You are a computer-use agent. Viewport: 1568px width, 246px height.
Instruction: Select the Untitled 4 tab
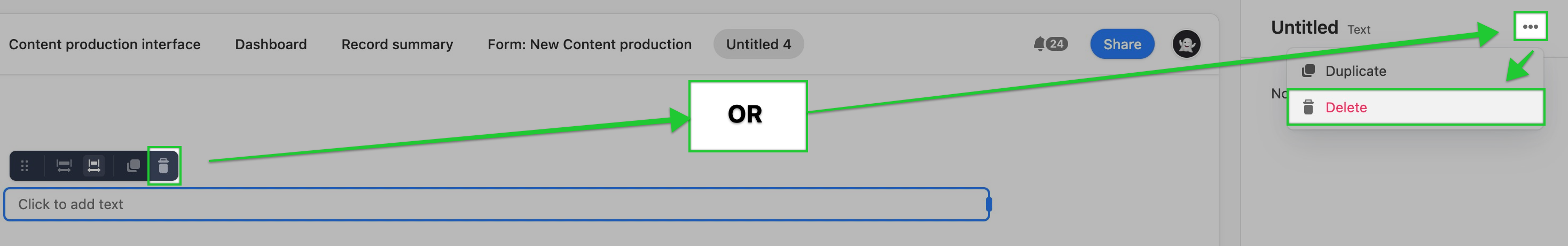pyautogui.click(x=758, y=44)
